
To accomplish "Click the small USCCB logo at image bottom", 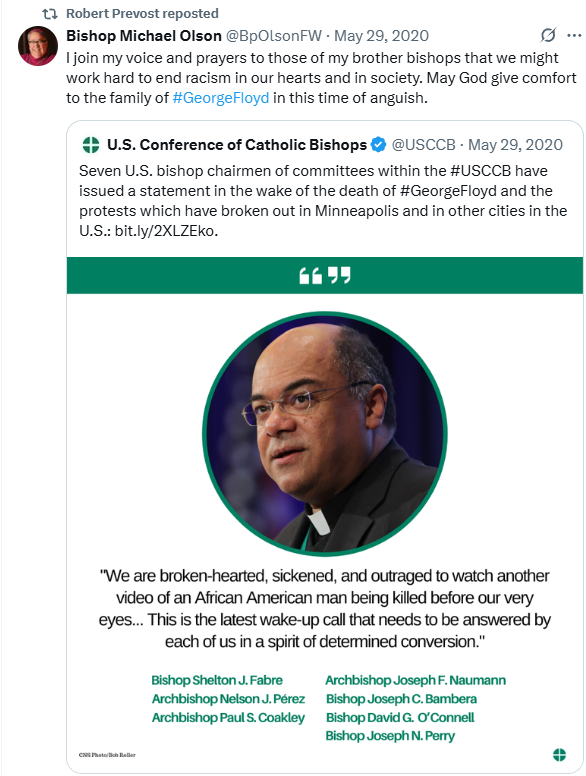I will 559,755.
